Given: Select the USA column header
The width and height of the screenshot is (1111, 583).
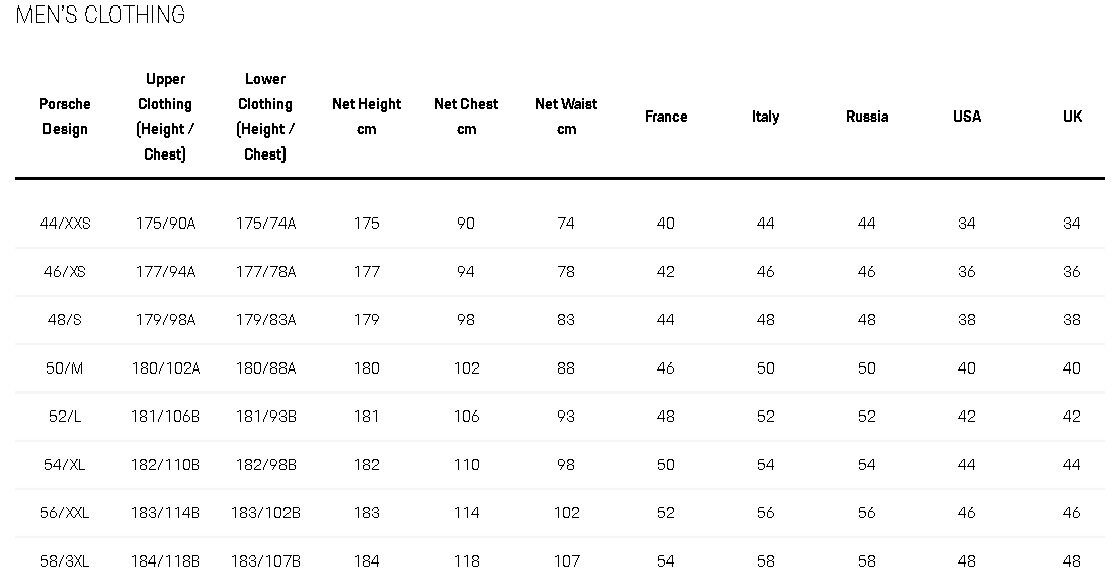Looking at the screenshot, I should click(x=967, y=116).
